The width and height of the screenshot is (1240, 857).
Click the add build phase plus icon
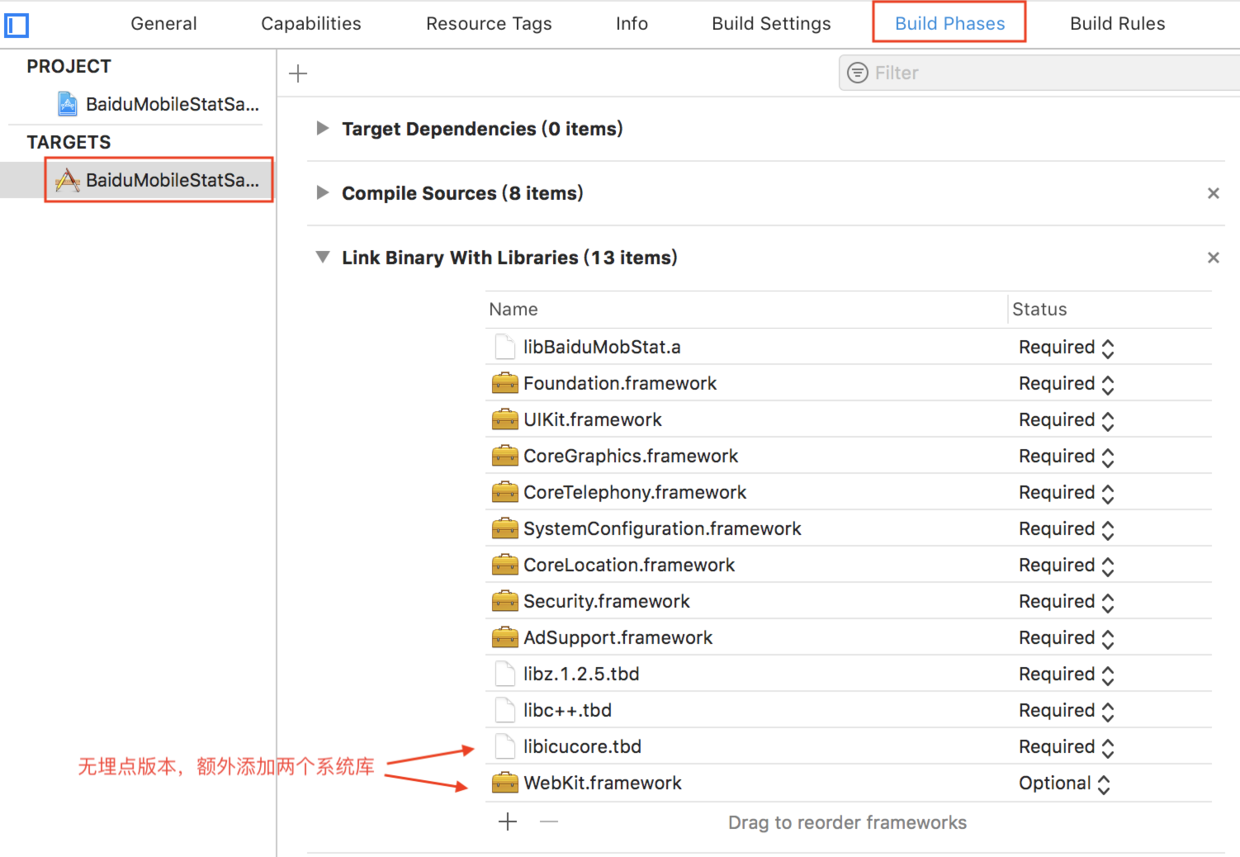[x=298, y=73]
